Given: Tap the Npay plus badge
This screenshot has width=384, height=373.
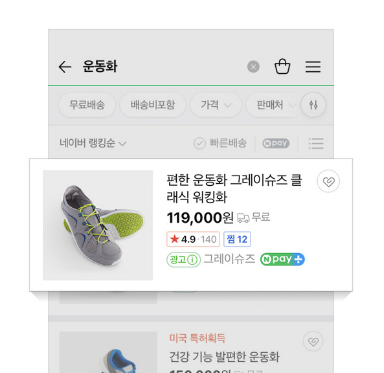Looking at the screenshot, I should [282, 259].
